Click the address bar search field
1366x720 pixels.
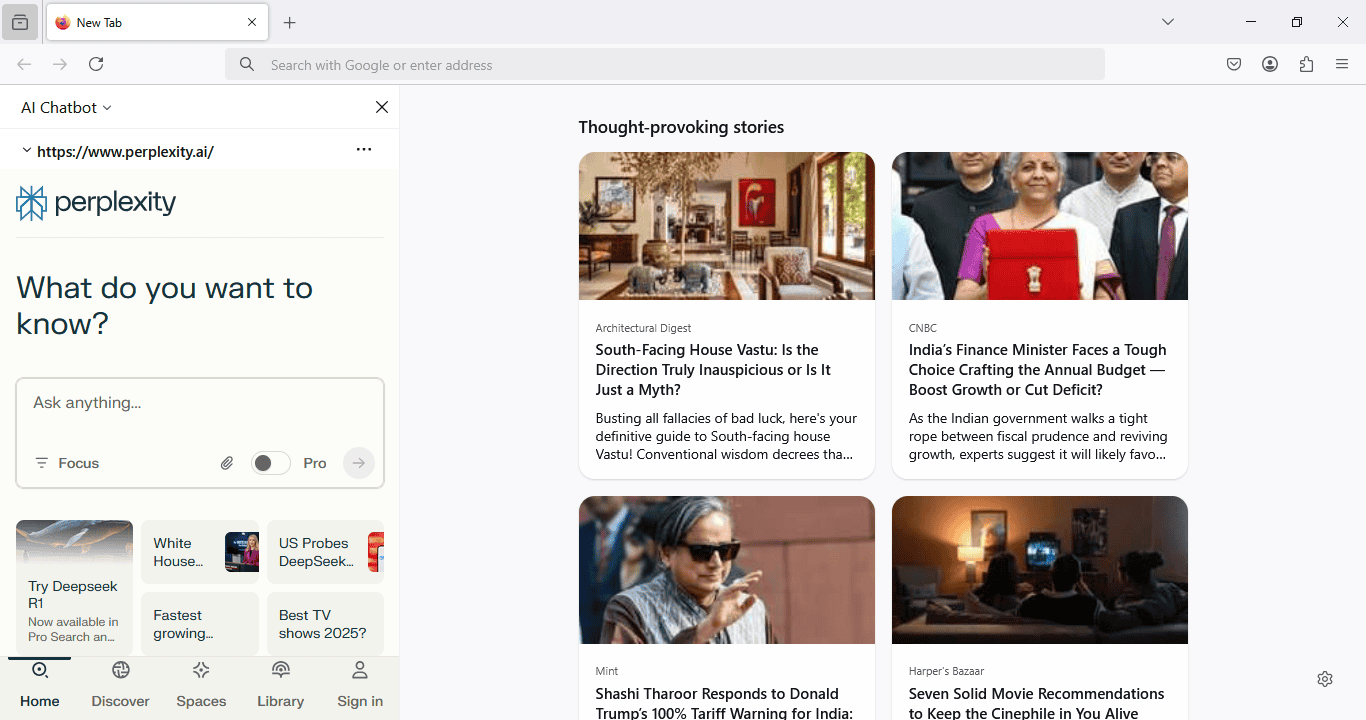click(x=665, y=65)
